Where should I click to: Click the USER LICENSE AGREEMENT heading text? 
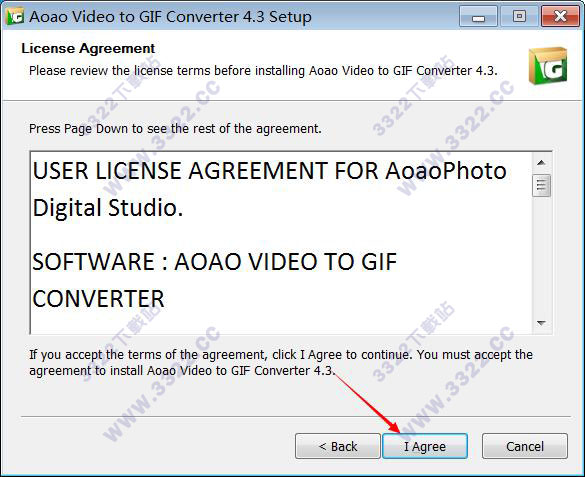[269, 171]
